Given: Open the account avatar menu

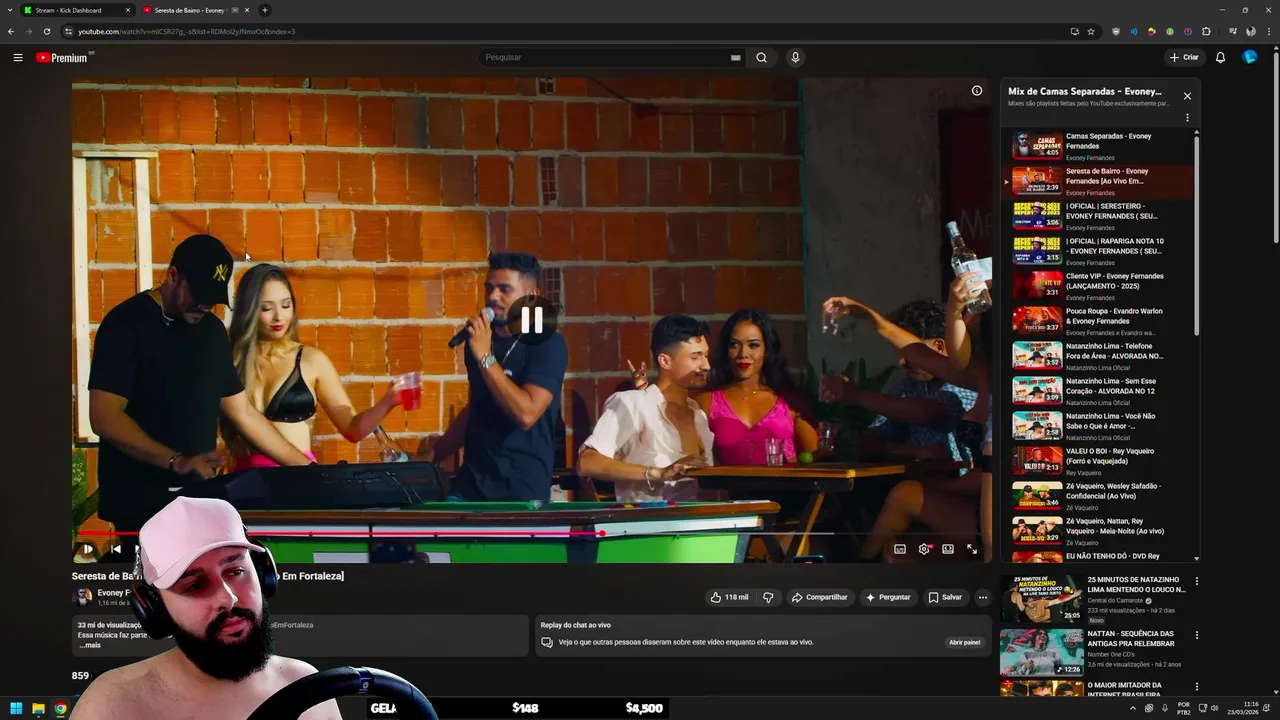Looking at the screenshot, I should point(1250,57).
